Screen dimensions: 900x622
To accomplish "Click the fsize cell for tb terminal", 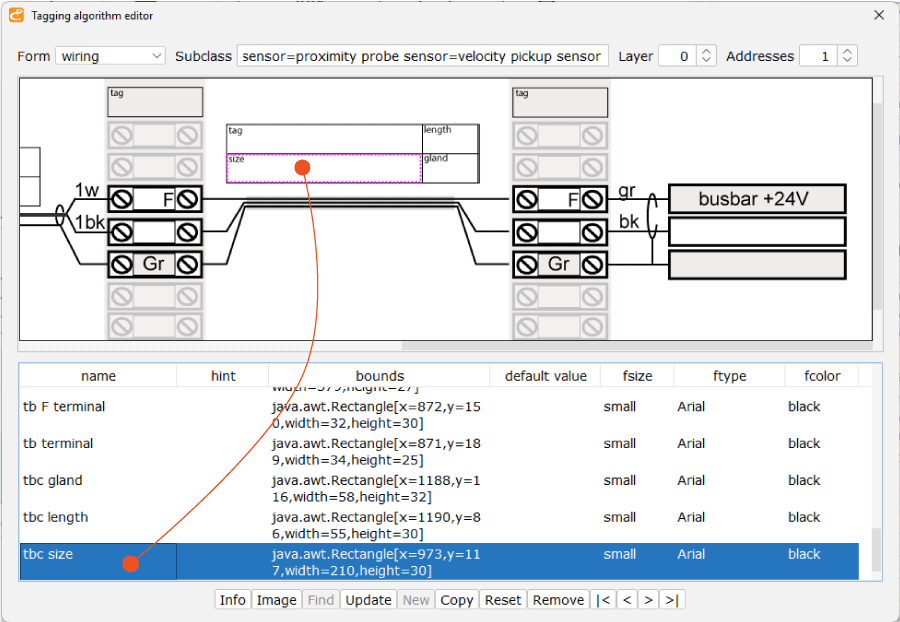I will (637, 452).
